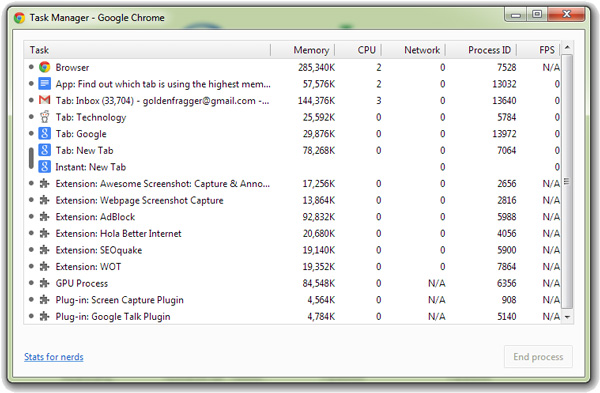Select 'Extension: SEOquake' row text
This screenshot has height=393, width=600.
99,250
